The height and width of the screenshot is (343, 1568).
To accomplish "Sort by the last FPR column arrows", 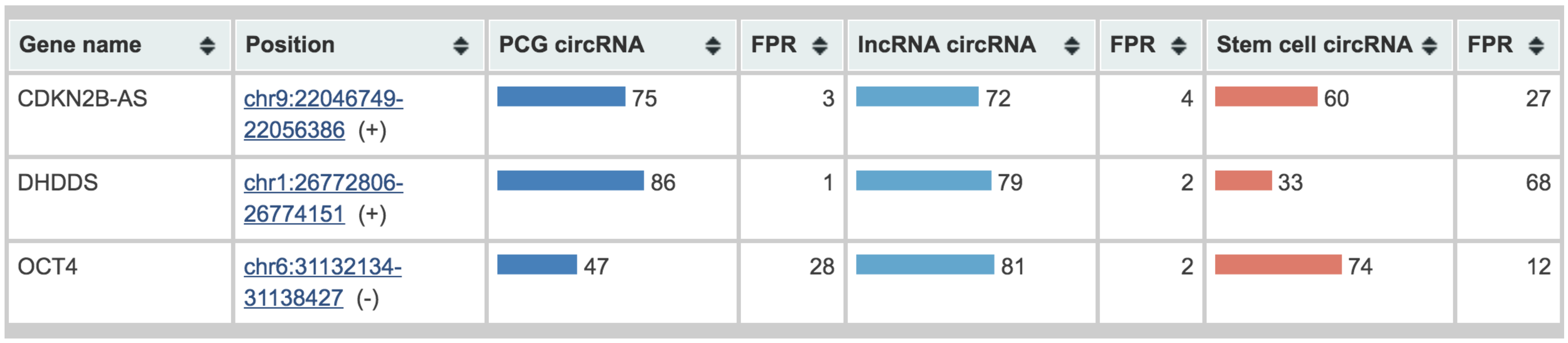I will pyautogui.click(x=1536, y=46).
